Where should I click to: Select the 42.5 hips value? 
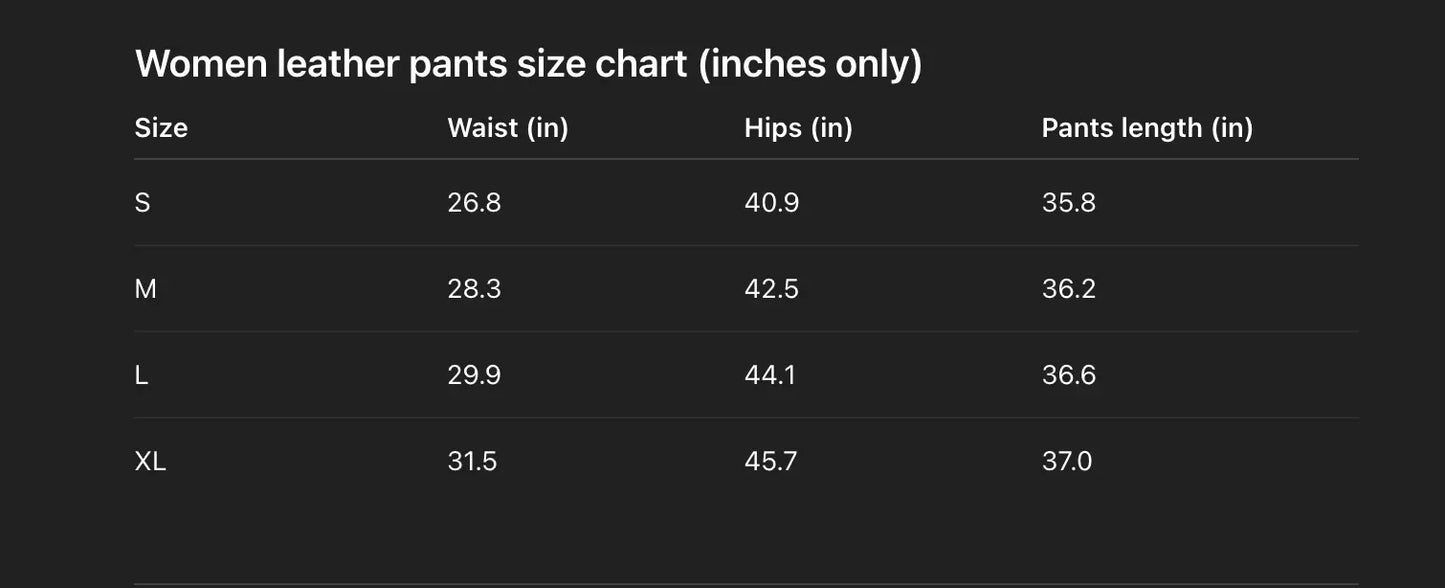[x=771, y=289]
